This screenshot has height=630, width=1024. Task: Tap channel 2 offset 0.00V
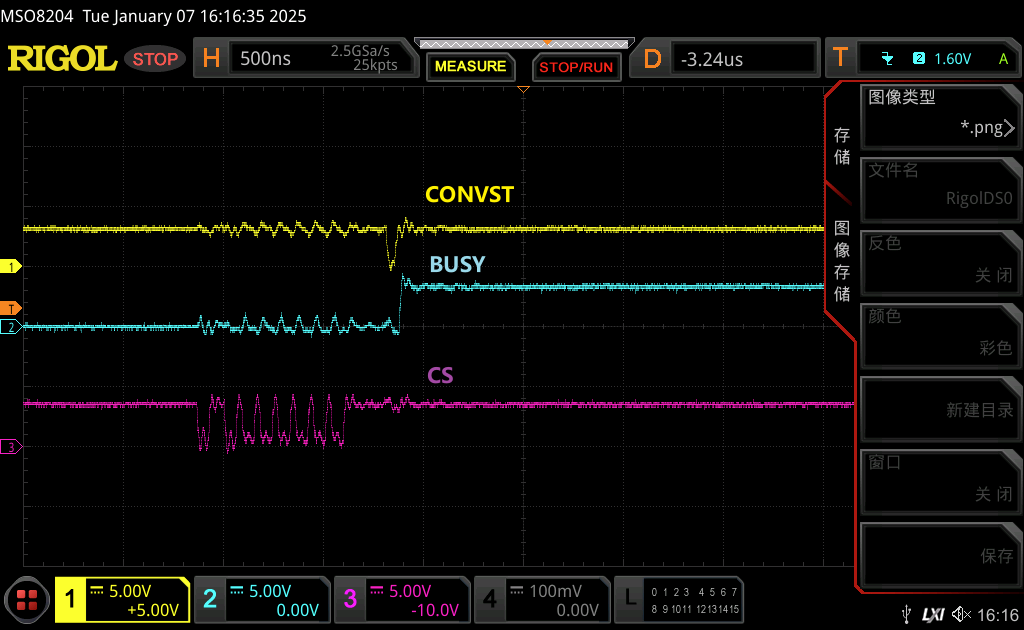[297, 610]
